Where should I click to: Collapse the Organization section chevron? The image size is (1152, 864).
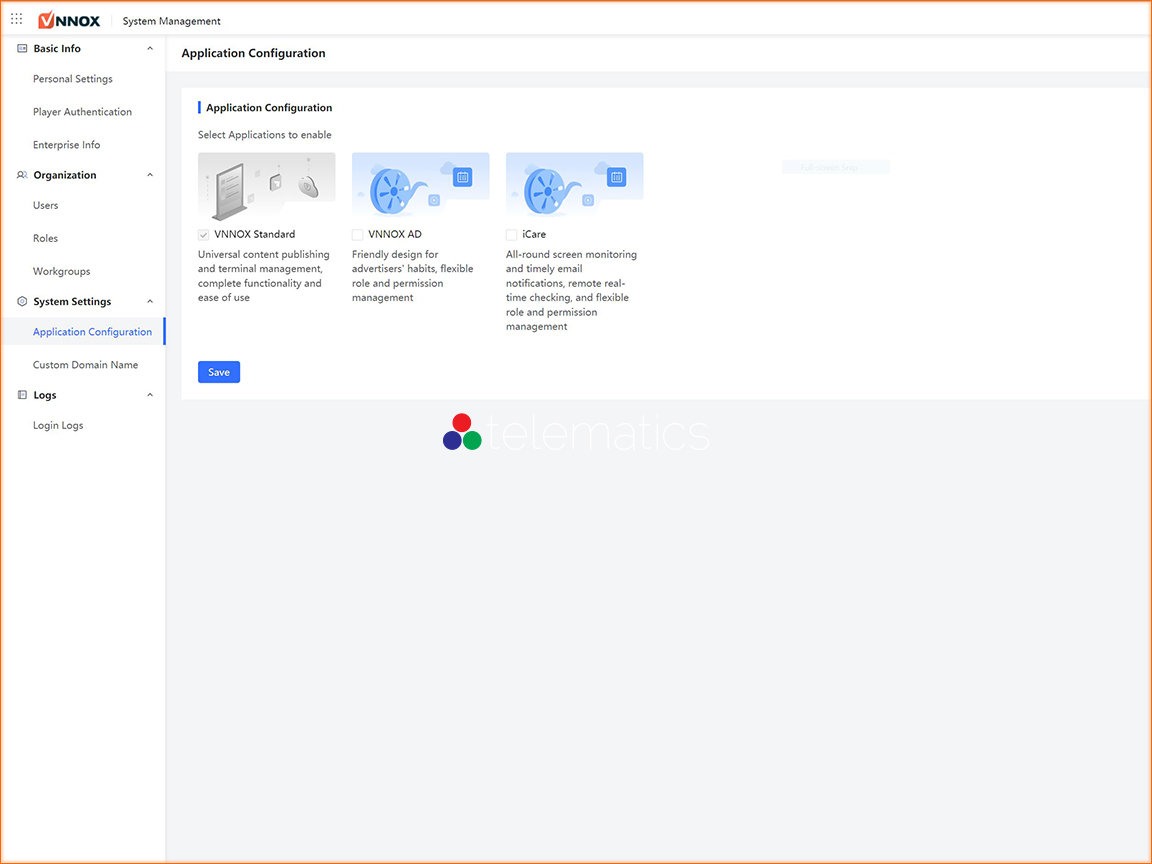[150, 175]
